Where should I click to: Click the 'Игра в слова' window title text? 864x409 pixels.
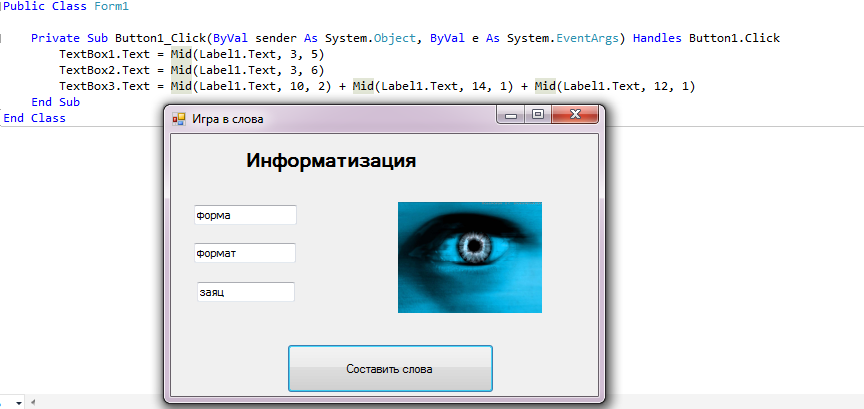[x=228, y=119]
